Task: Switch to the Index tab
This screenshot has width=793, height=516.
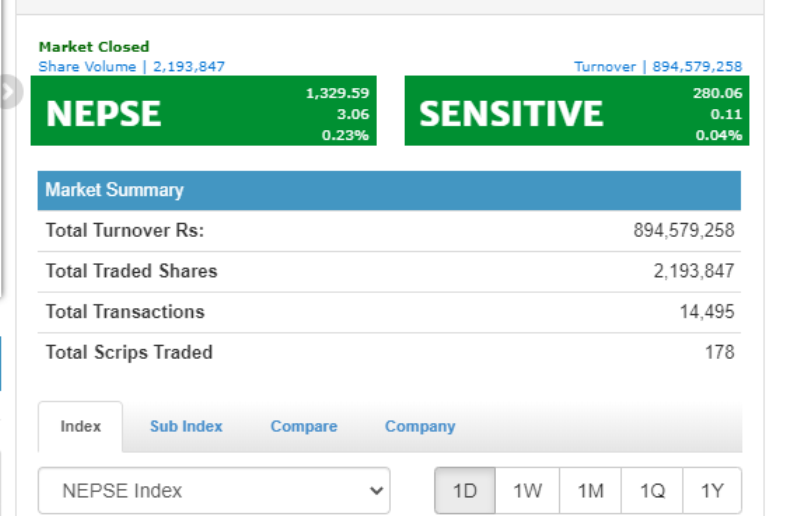Action: (80, 426)
